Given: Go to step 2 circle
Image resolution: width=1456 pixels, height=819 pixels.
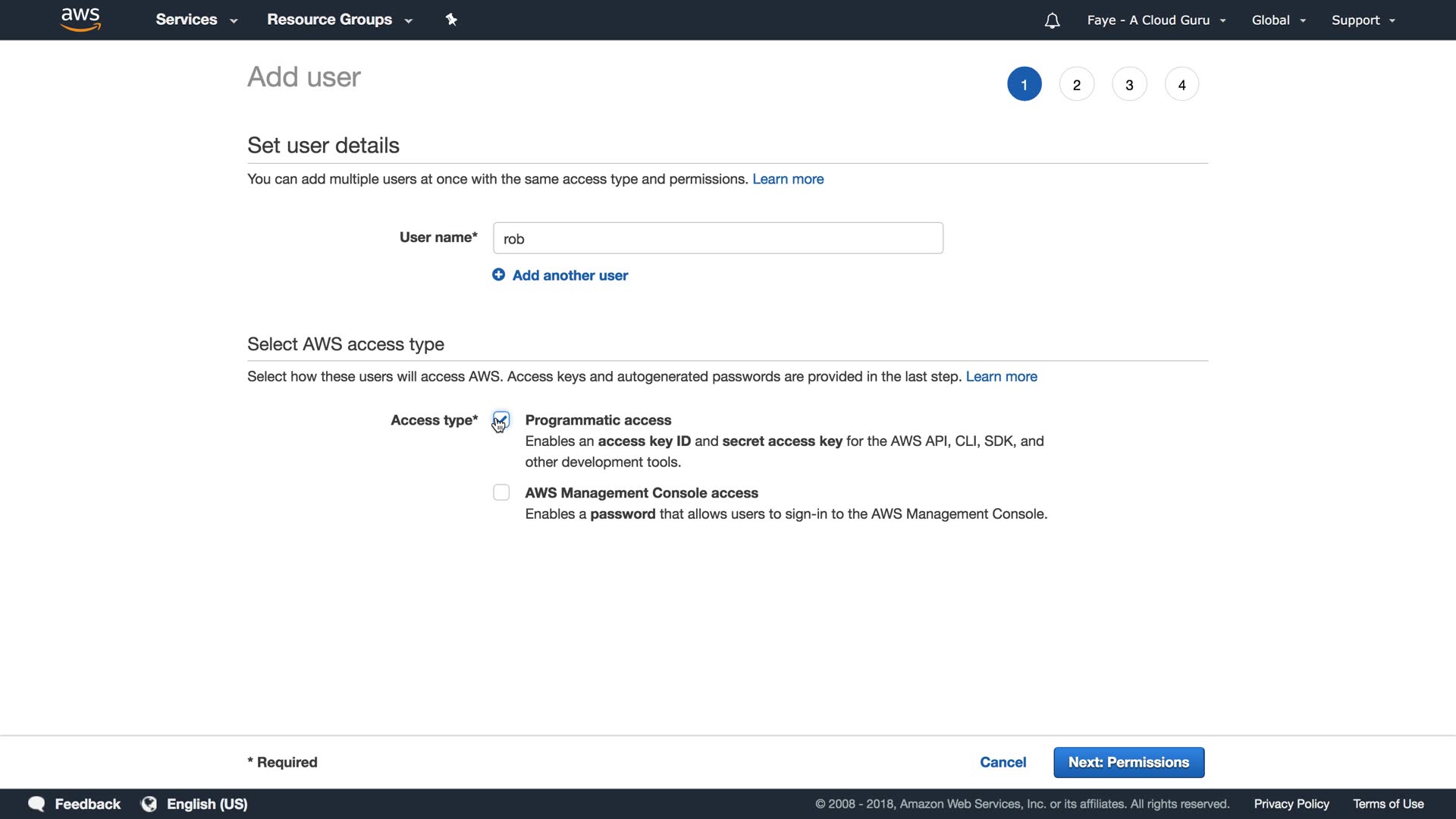Looking at the screenshot, I should [1076, 84].
